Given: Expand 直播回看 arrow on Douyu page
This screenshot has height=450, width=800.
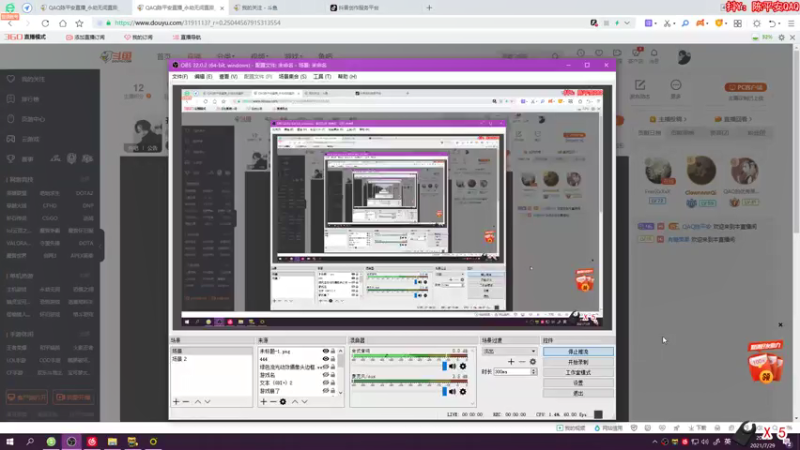Looking at the screenshot, I should [x=750, y=119].
